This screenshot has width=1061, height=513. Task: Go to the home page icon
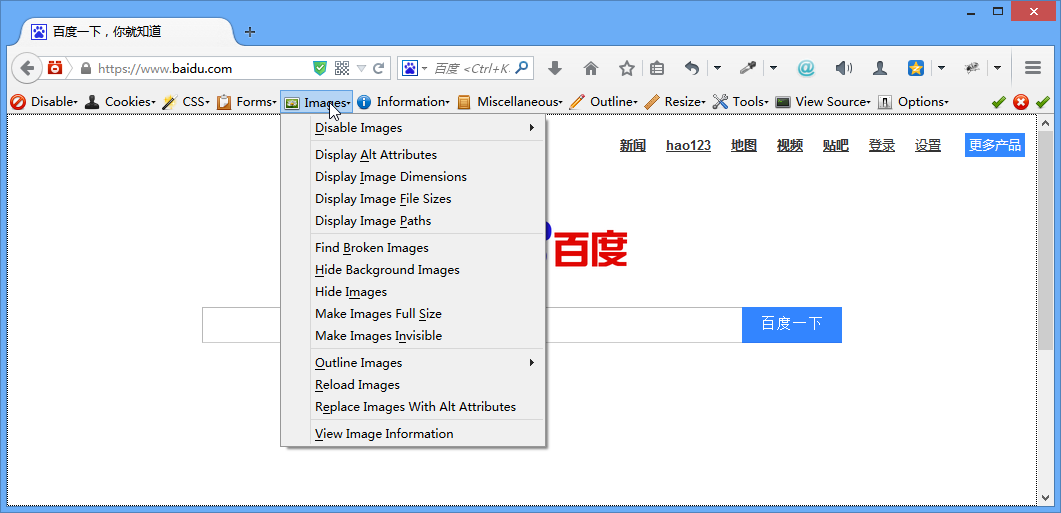pos(591,68)
